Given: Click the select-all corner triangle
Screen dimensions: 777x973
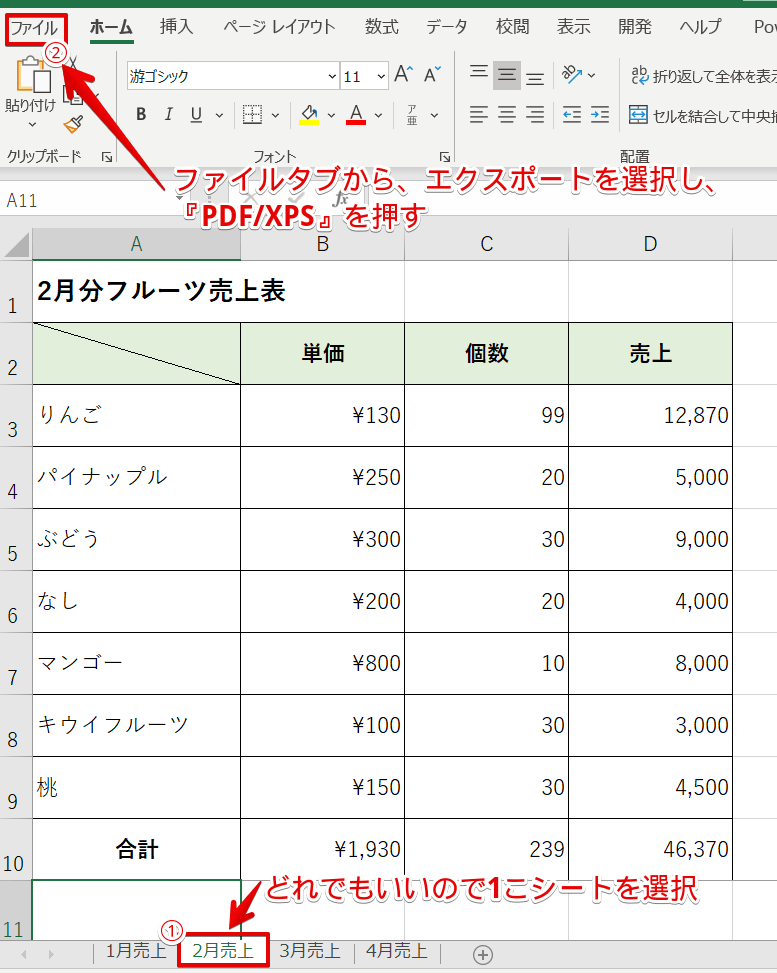Looking at the screenshot, I should click(16, 244).
